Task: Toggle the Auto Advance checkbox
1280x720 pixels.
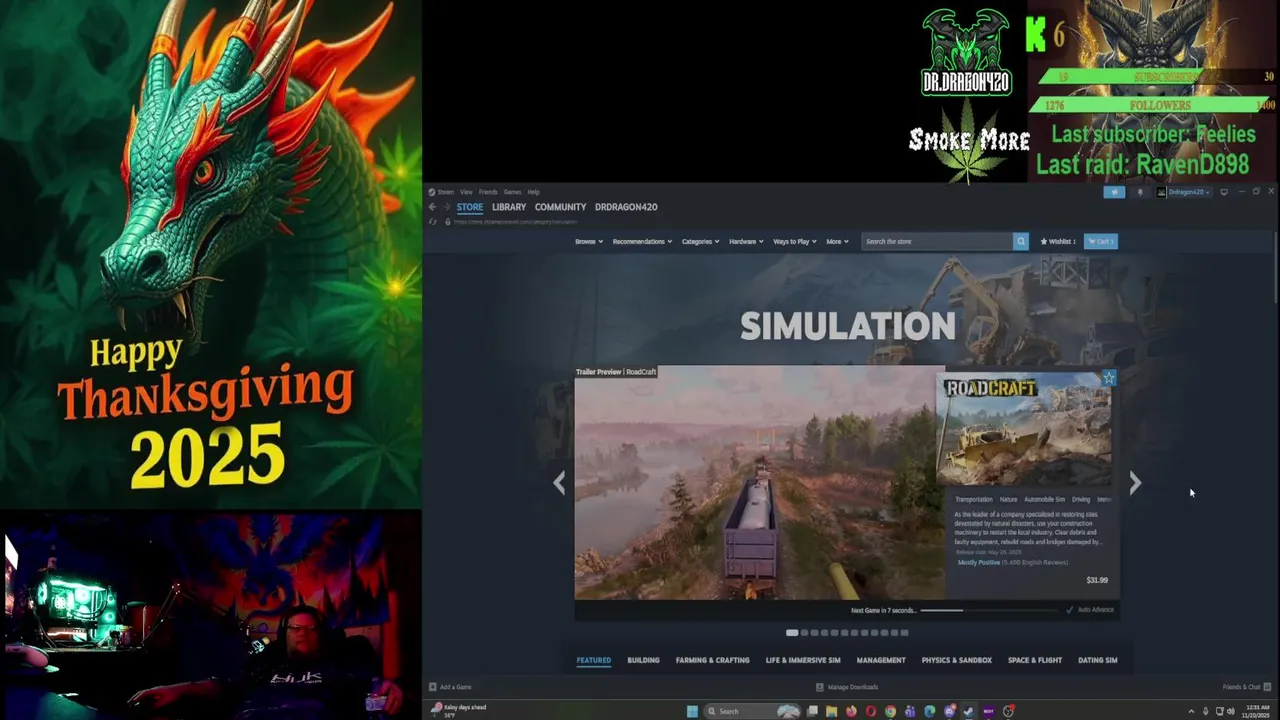Action: [x=1069, y=610]
